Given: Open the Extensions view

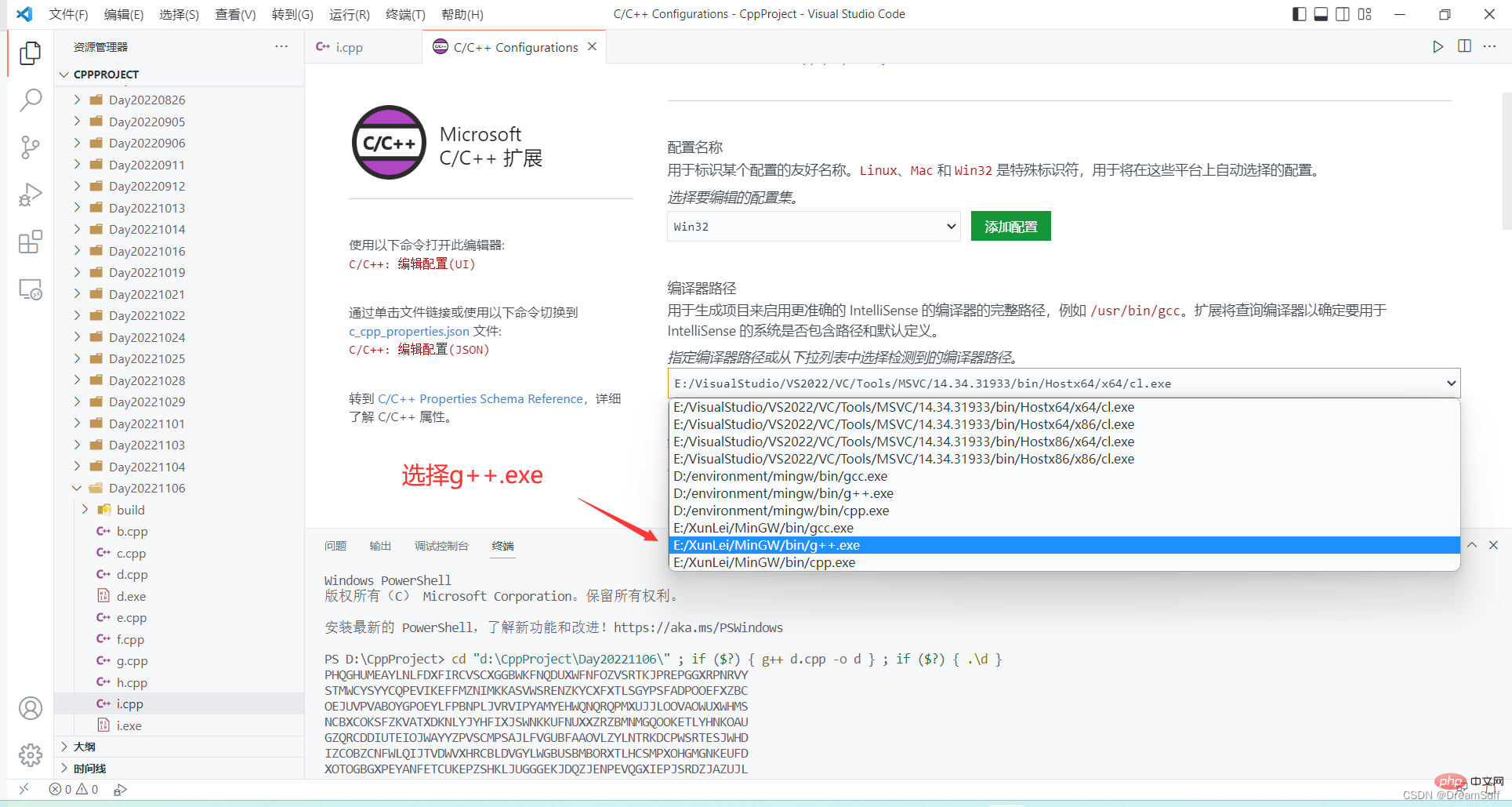Looking at the screenshot, I should tap(30, 242).
